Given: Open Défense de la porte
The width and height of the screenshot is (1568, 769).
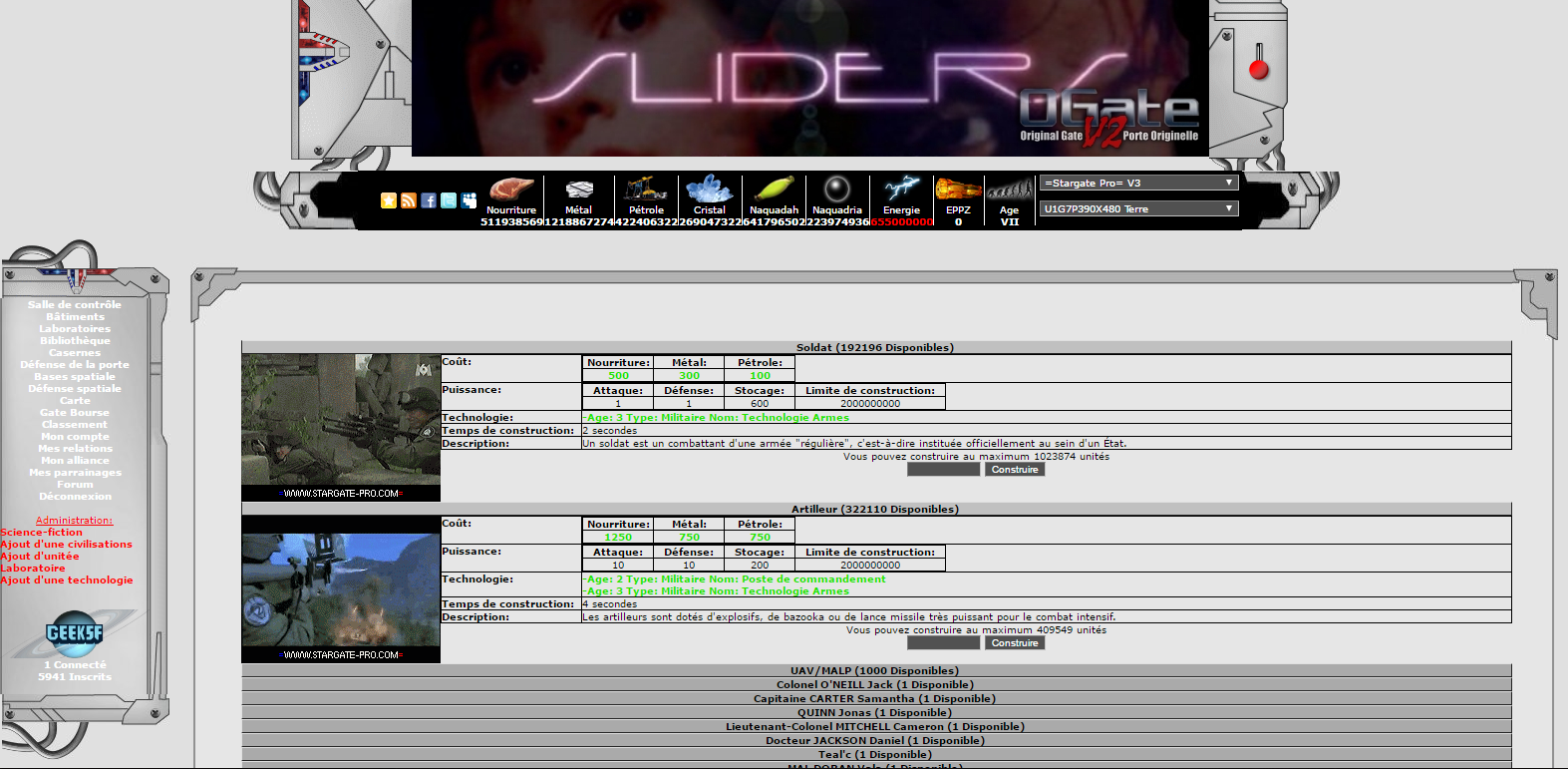Looking at the screenshot, I should [75, 365].
